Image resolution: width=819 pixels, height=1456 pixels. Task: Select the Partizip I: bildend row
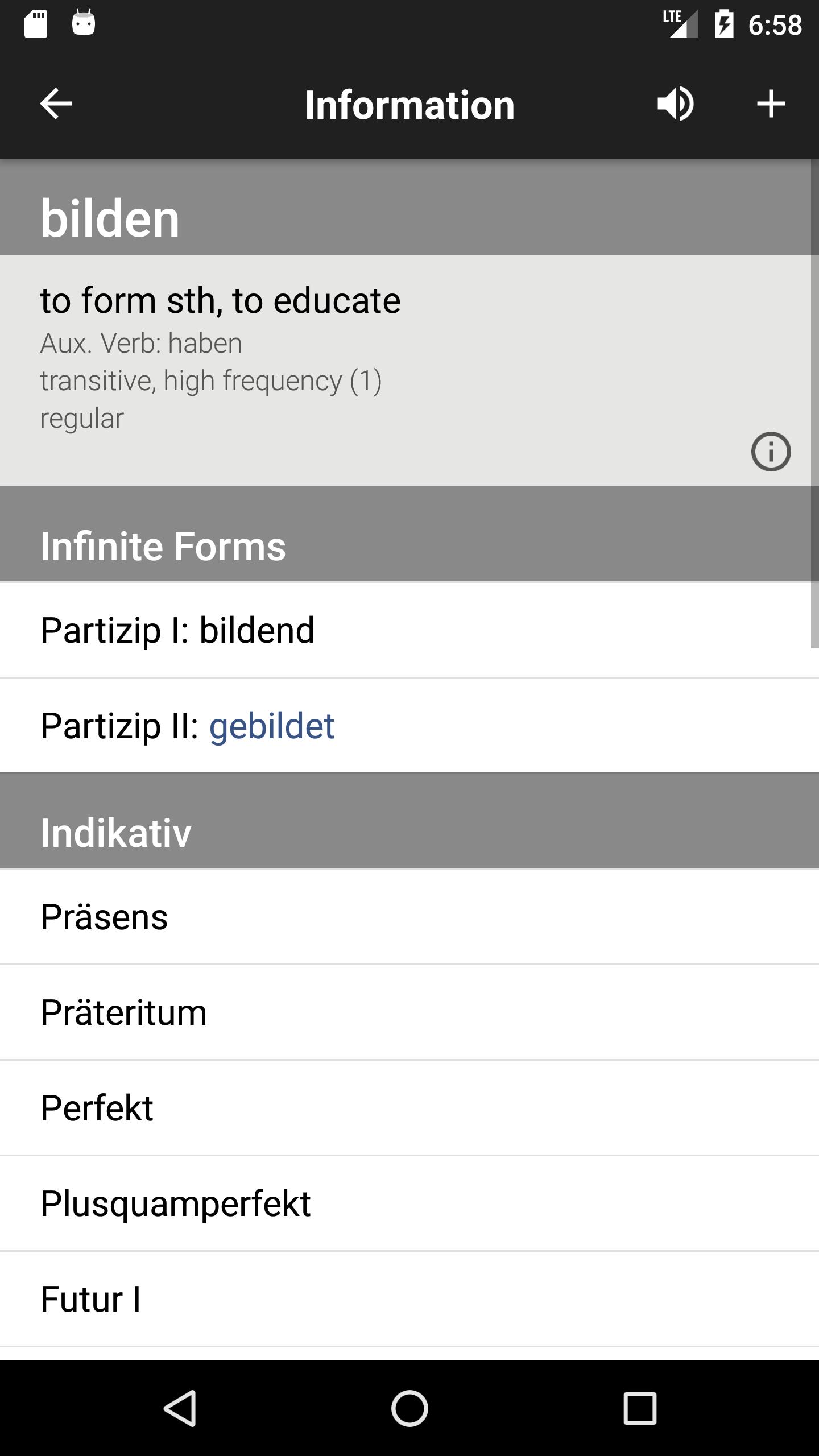coord(409,630)
